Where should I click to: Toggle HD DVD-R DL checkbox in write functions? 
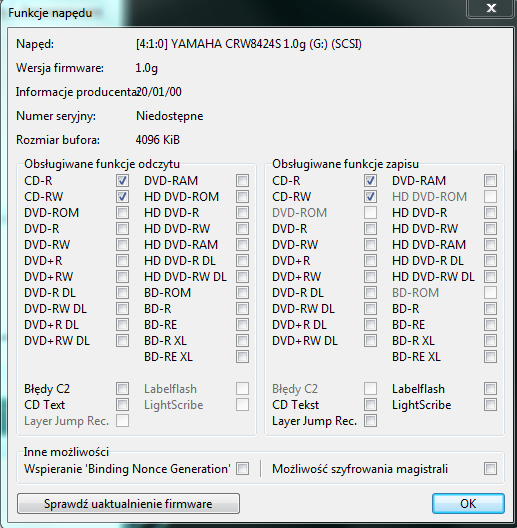click(x=490, y=260)
